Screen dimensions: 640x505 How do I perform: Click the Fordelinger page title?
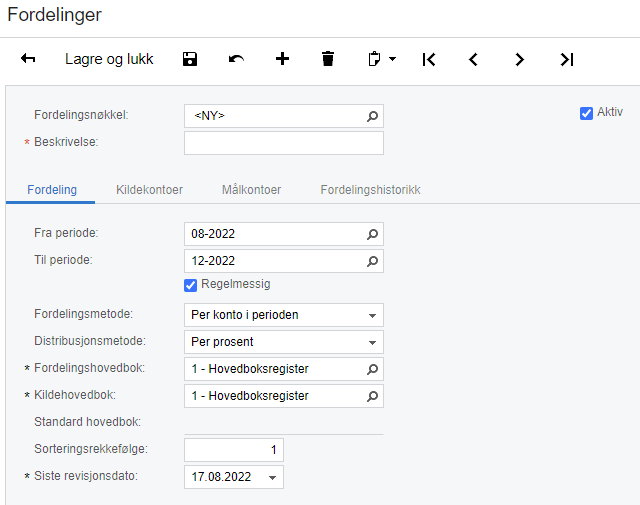[54, 15]
